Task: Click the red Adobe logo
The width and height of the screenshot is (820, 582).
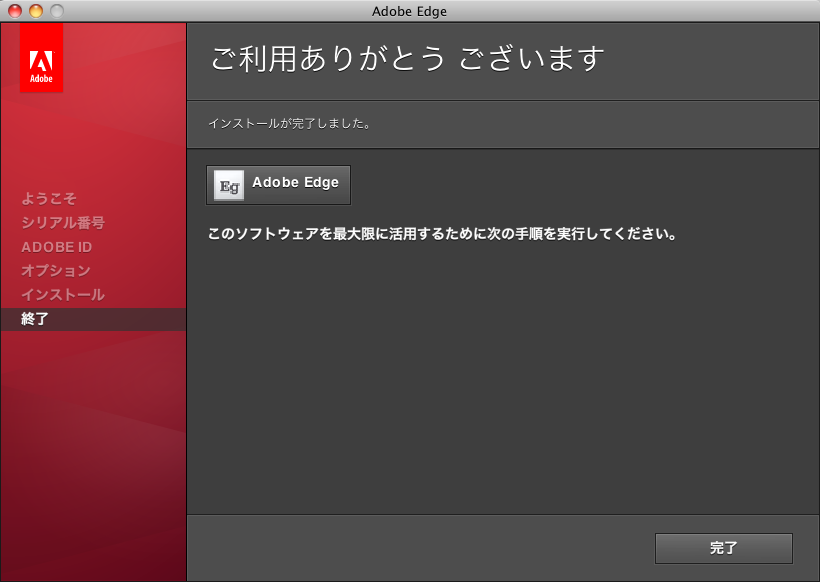Action: click(41, 58)
